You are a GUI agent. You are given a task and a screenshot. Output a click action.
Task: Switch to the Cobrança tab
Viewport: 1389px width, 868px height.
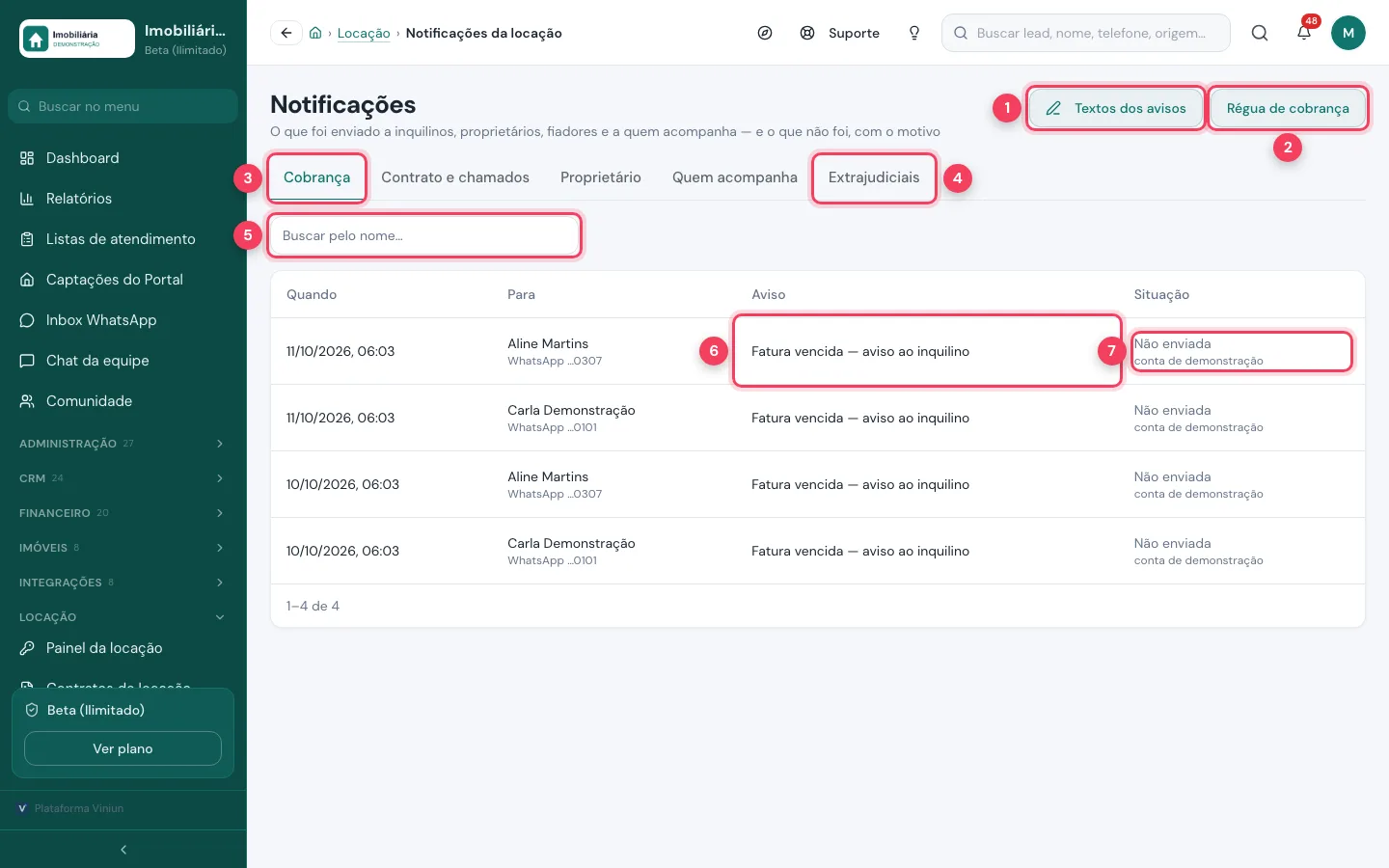click(x=316, y=177)
